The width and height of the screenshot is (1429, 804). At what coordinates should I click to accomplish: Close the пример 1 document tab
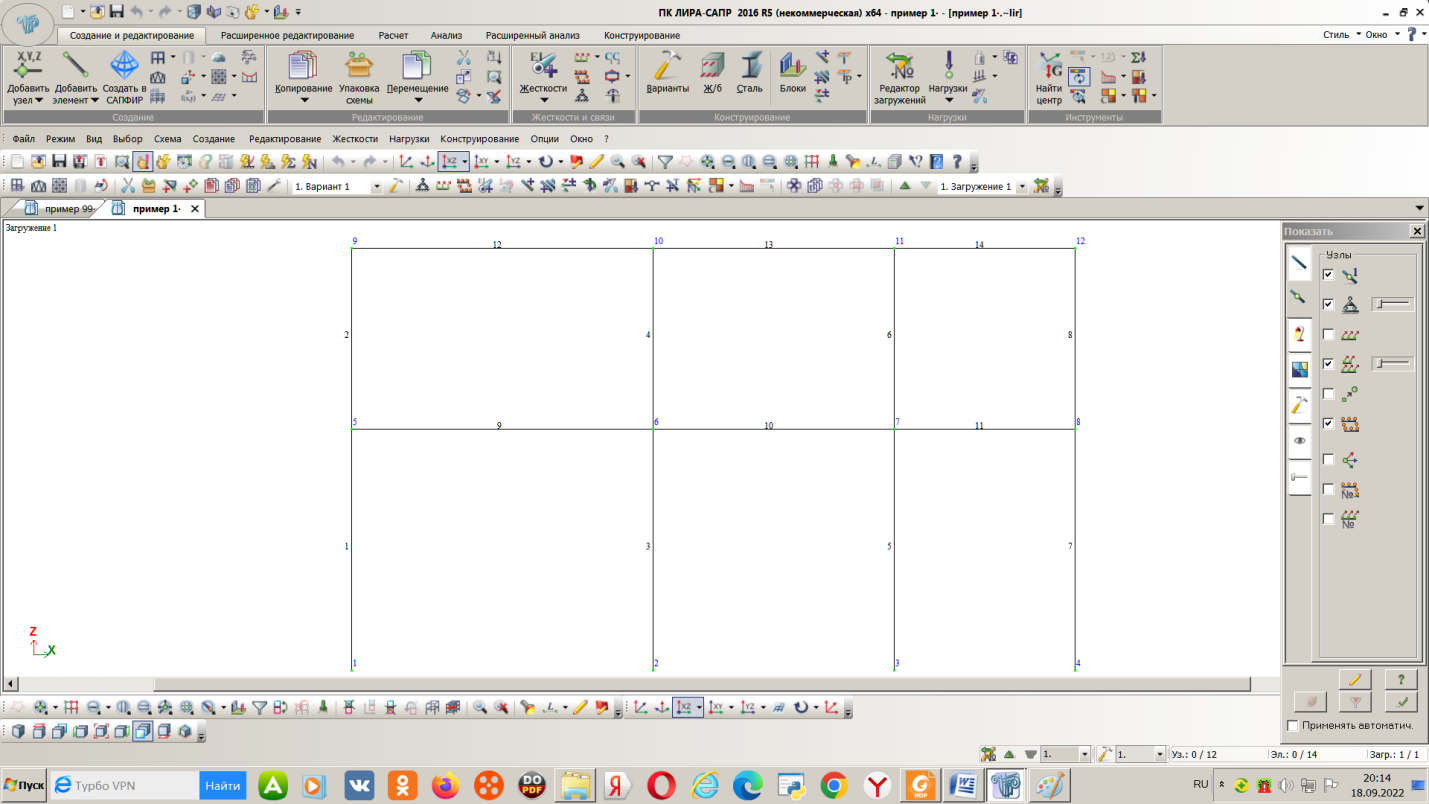click(x=195, y=209)
